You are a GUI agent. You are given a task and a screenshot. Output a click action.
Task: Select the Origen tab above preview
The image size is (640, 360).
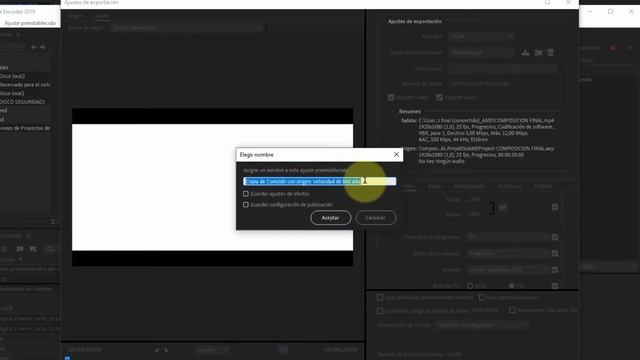(x=75, y=16)
